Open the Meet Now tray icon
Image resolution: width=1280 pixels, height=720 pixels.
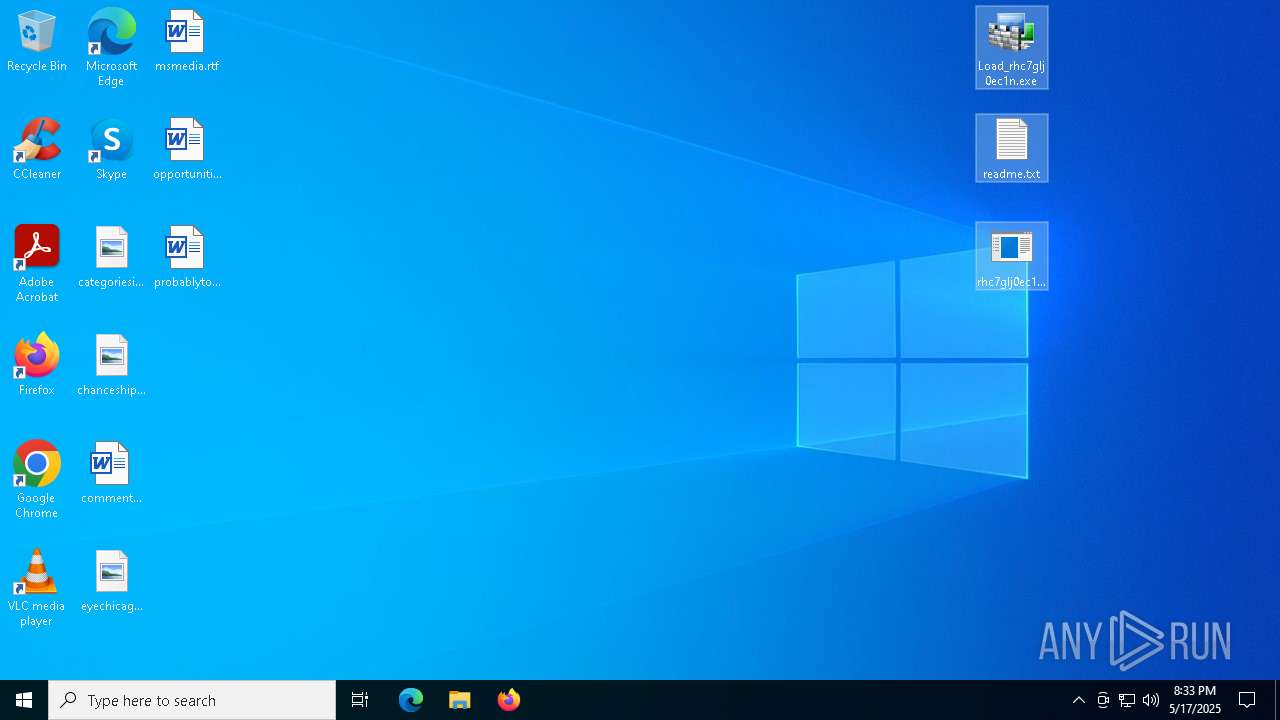[x=1103, y=700]
